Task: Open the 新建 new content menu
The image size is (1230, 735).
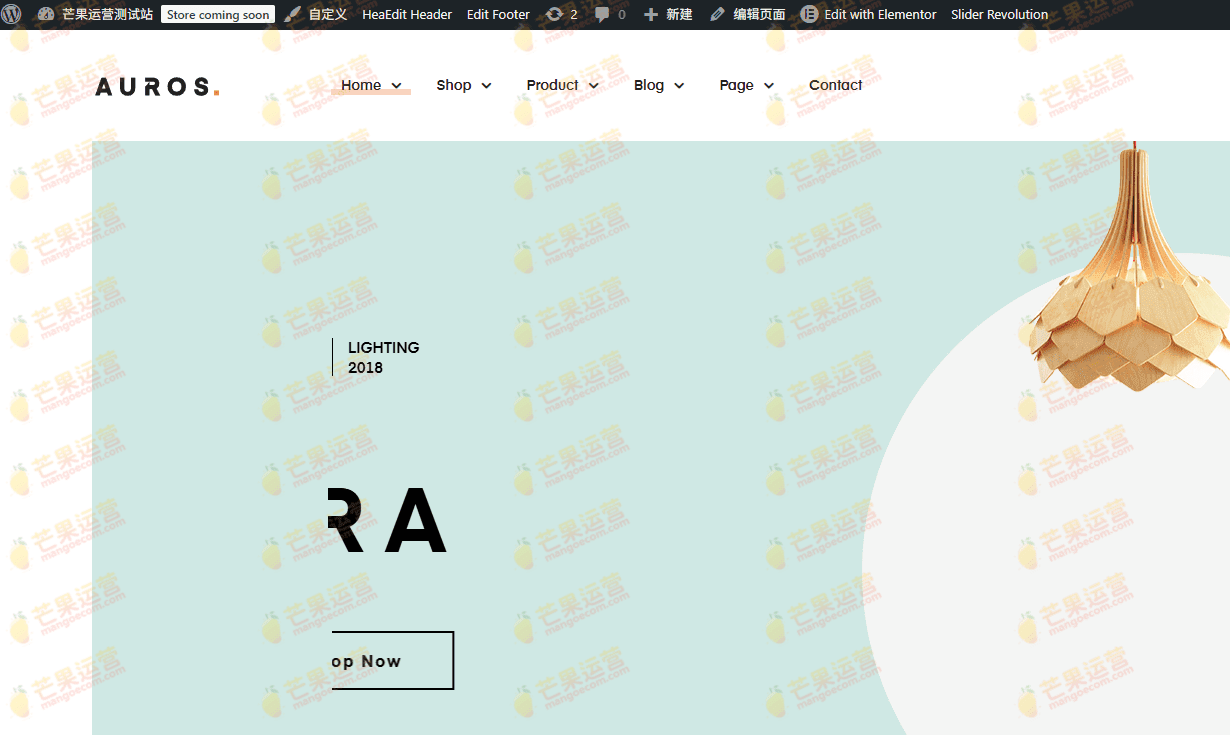Action: [679, 14]
